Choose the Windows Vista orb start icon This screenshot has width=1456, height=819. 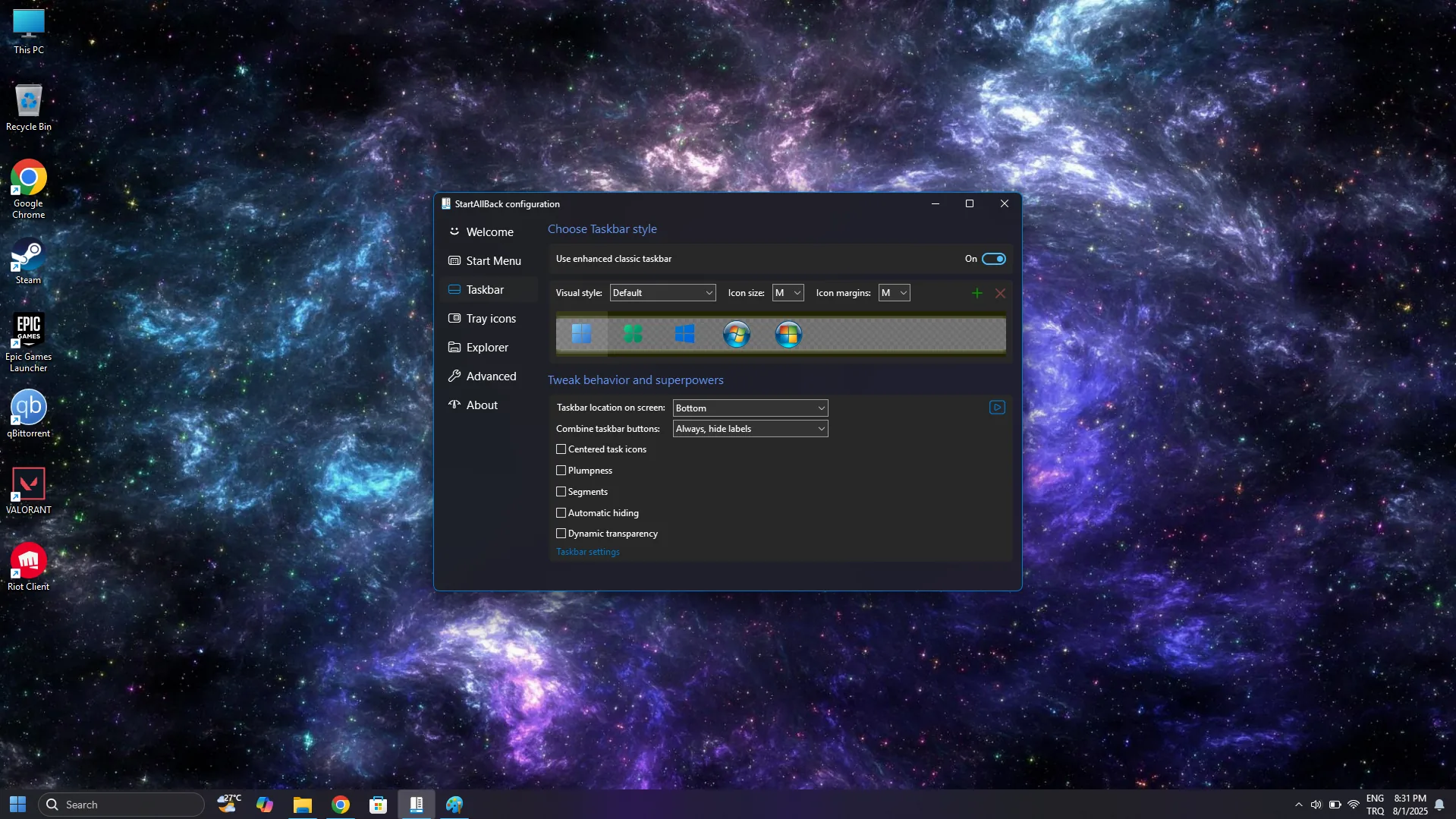click(x=788, y=334)
